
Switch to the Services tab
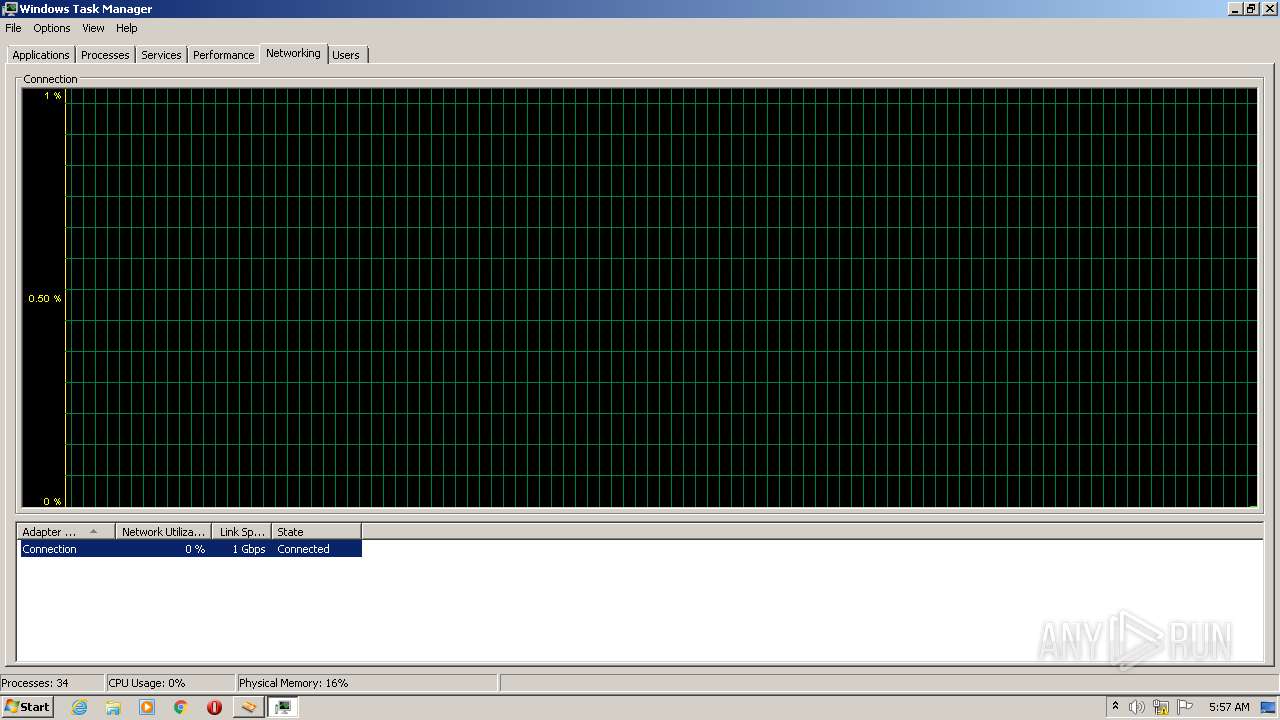pos(161,55)
